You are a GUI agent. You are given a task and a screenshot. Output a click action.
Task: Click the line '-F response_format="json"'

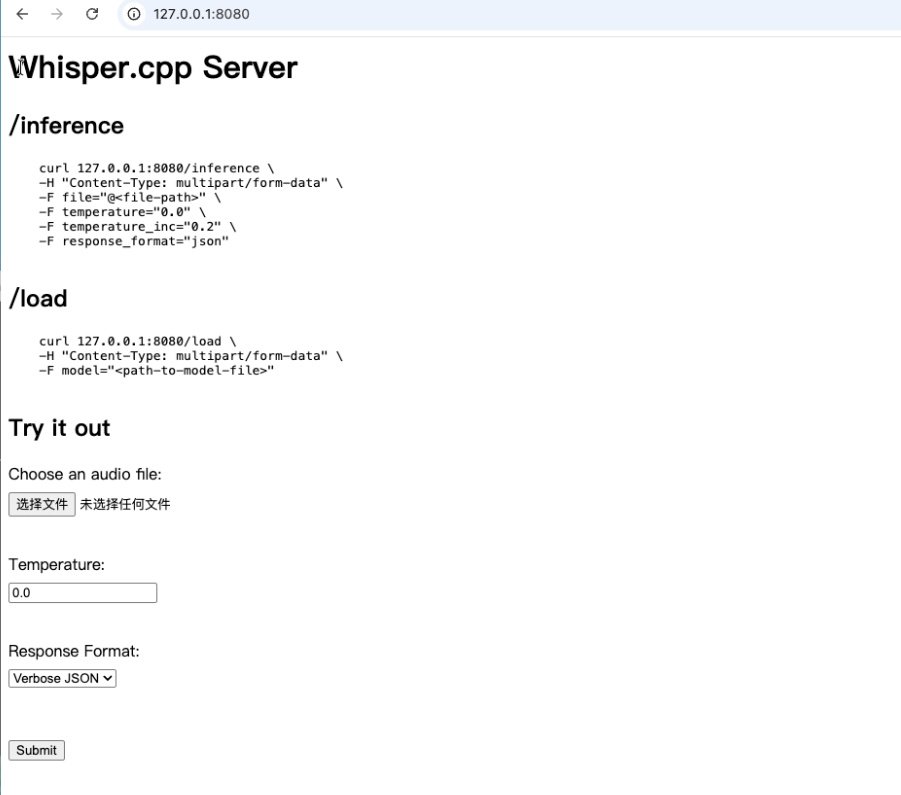pyautogui.click(x=134, y=241)
